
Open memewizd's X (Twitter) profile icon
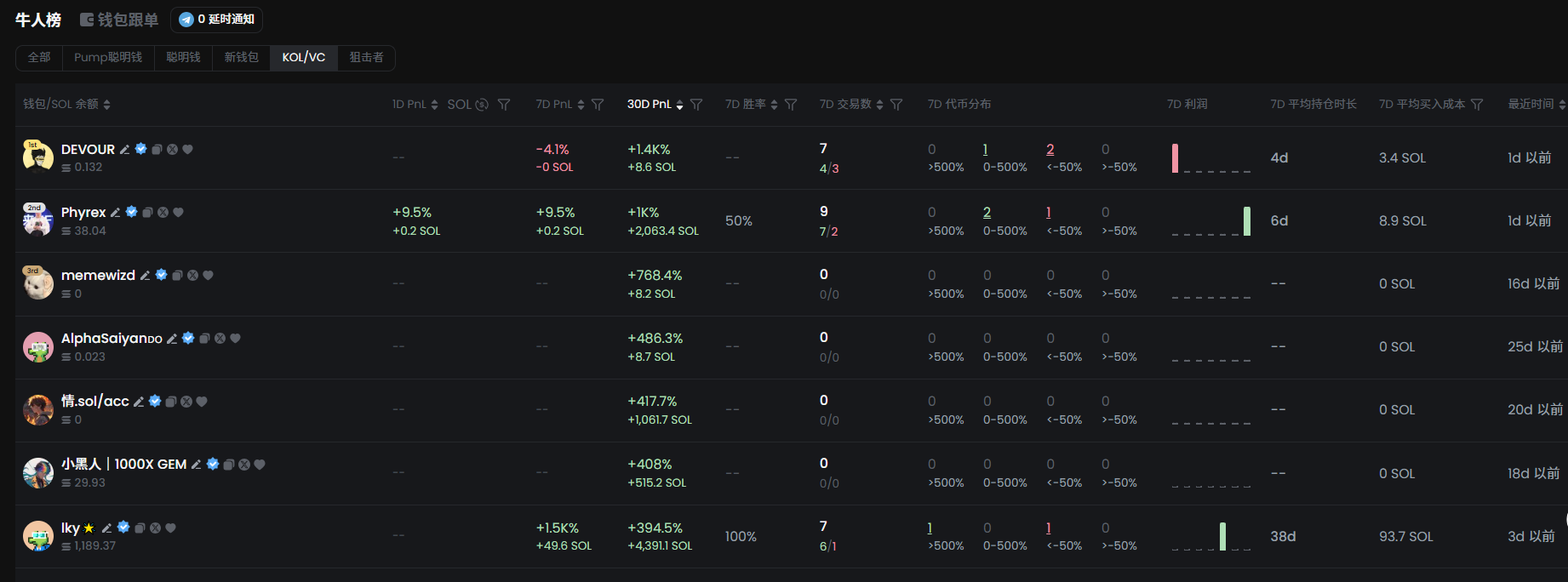tap(192, 276)
